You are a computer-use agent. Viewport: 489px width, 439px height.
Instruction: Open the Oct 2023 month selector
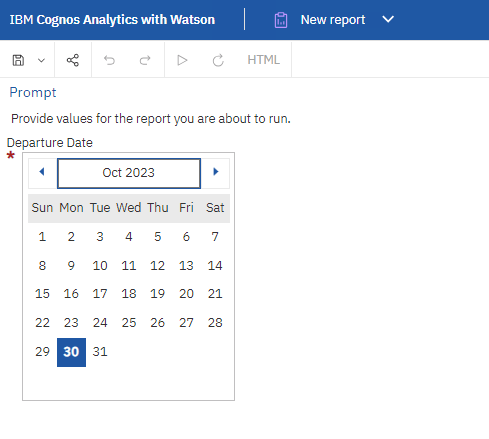point(129,173)
